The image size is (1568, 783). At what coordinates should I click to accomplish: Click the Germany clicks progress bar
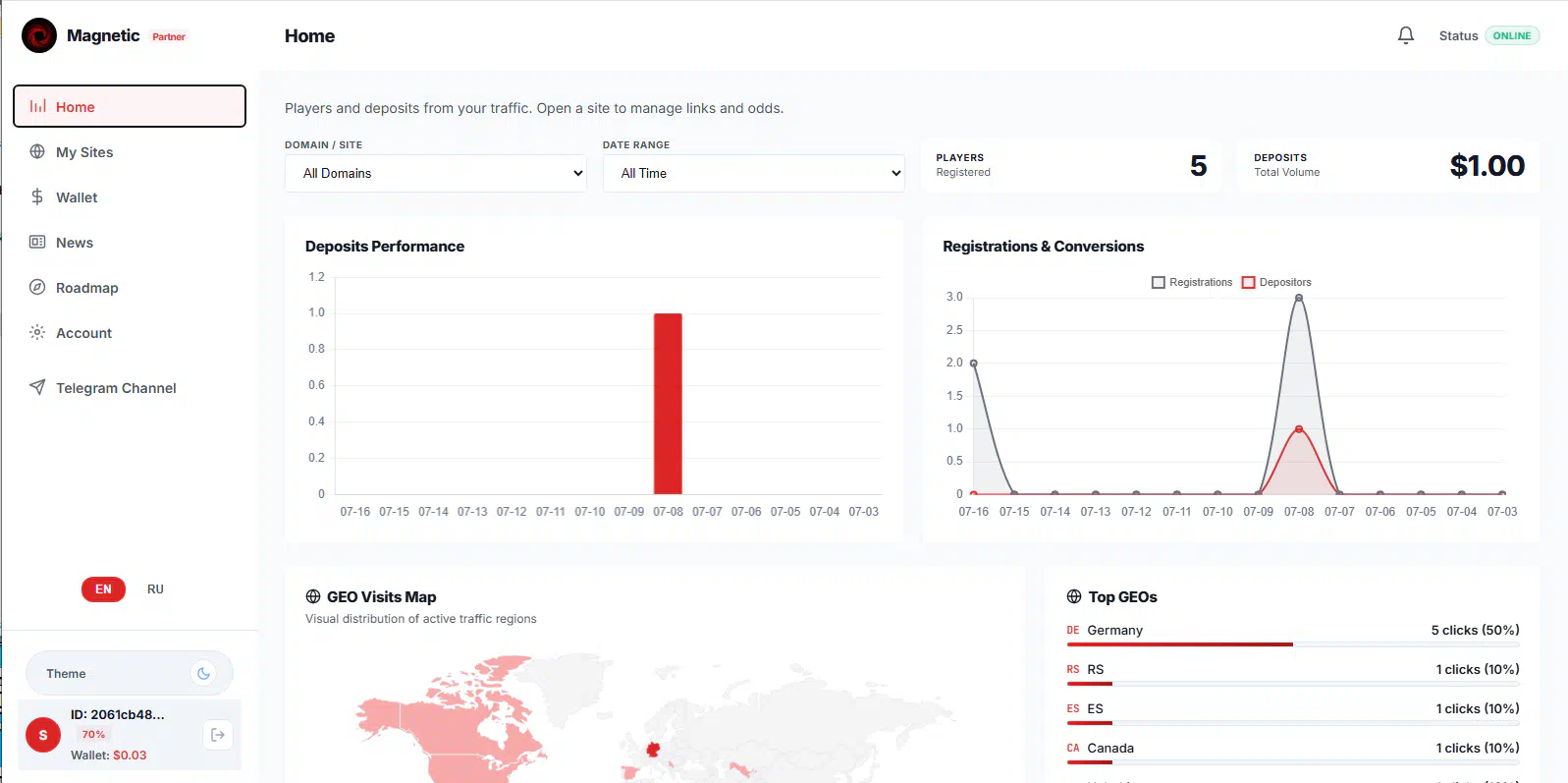pyautogui.click(x=1293, y=644)
